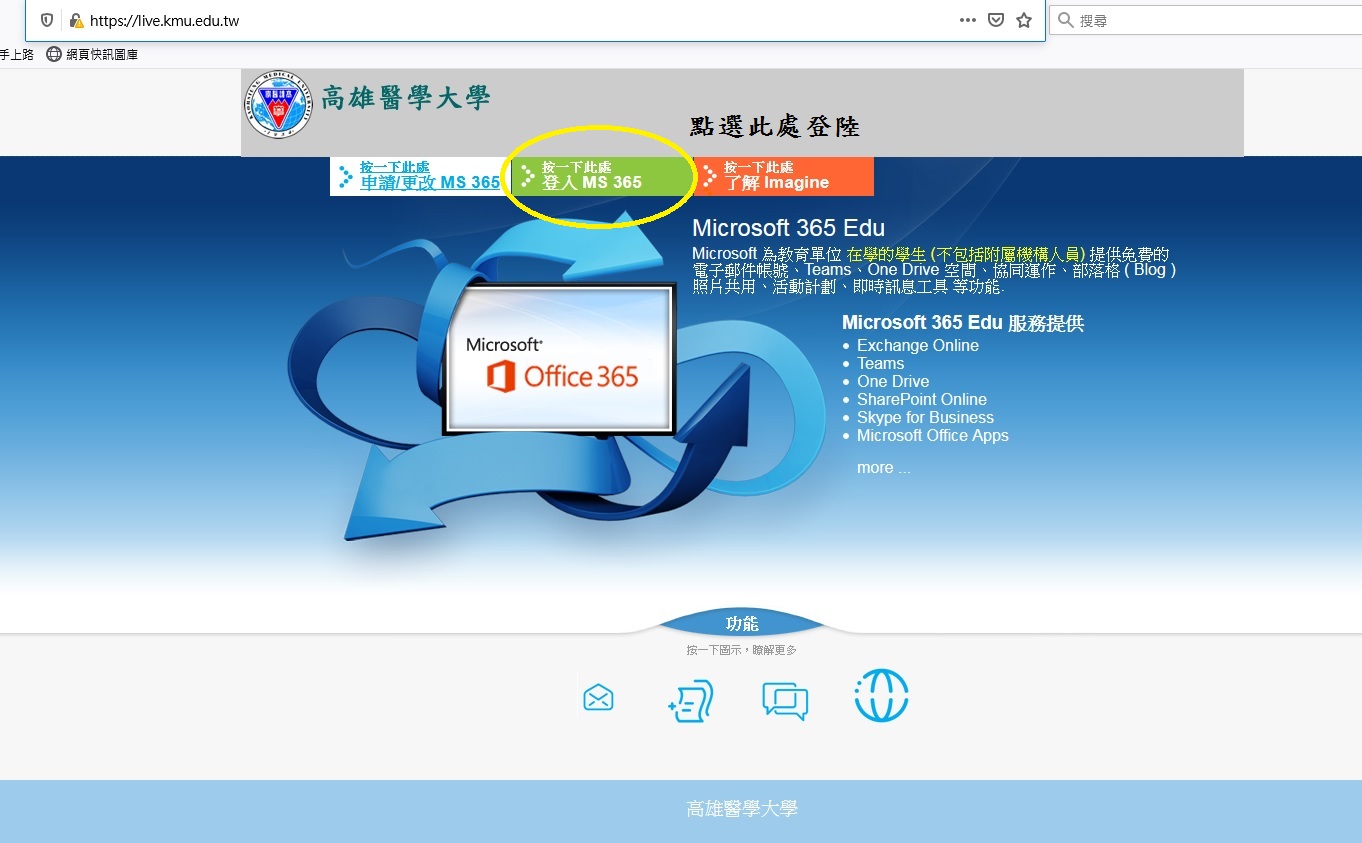Click the document scroll feature icon
The width and height of the screenshot is (1362, 843).
tap(690, 700)
